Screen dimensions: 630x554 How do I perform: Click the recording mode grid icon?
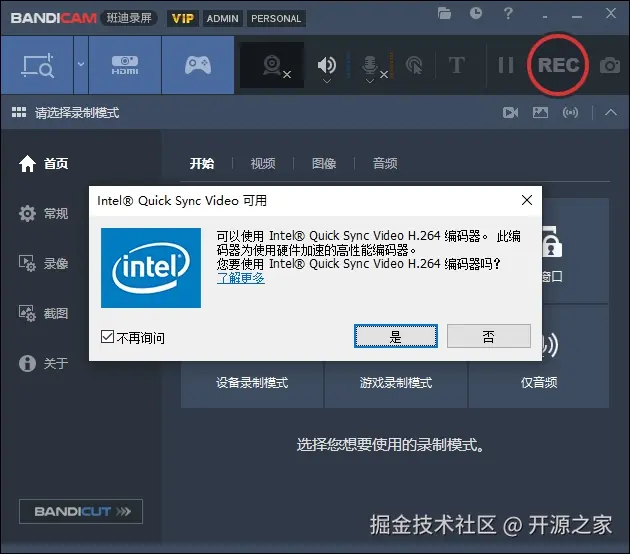(18, 112)
